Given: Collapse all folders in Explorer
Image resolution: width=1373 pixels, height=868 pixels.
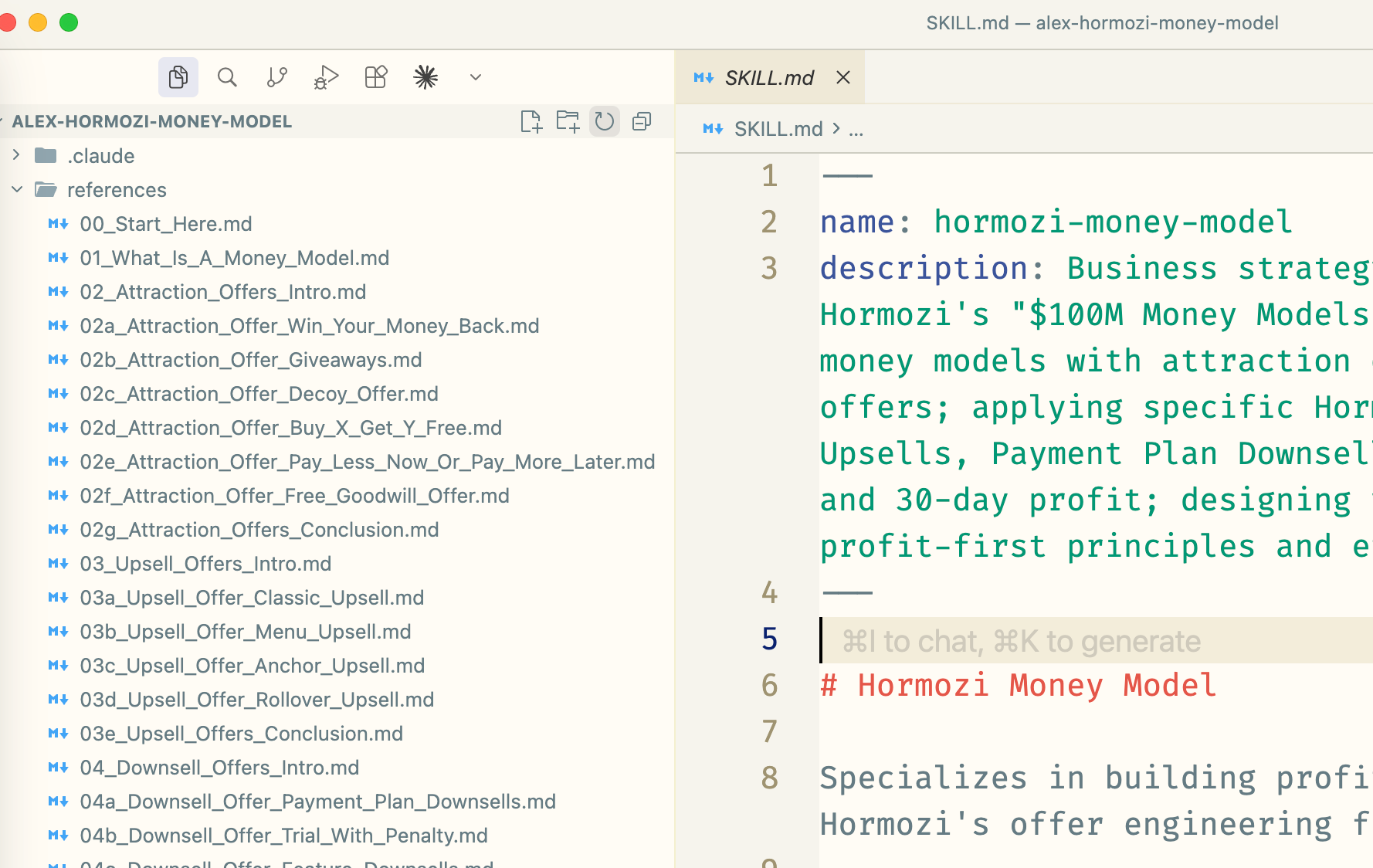Looking at the screenshot, I should click(642, 122).
